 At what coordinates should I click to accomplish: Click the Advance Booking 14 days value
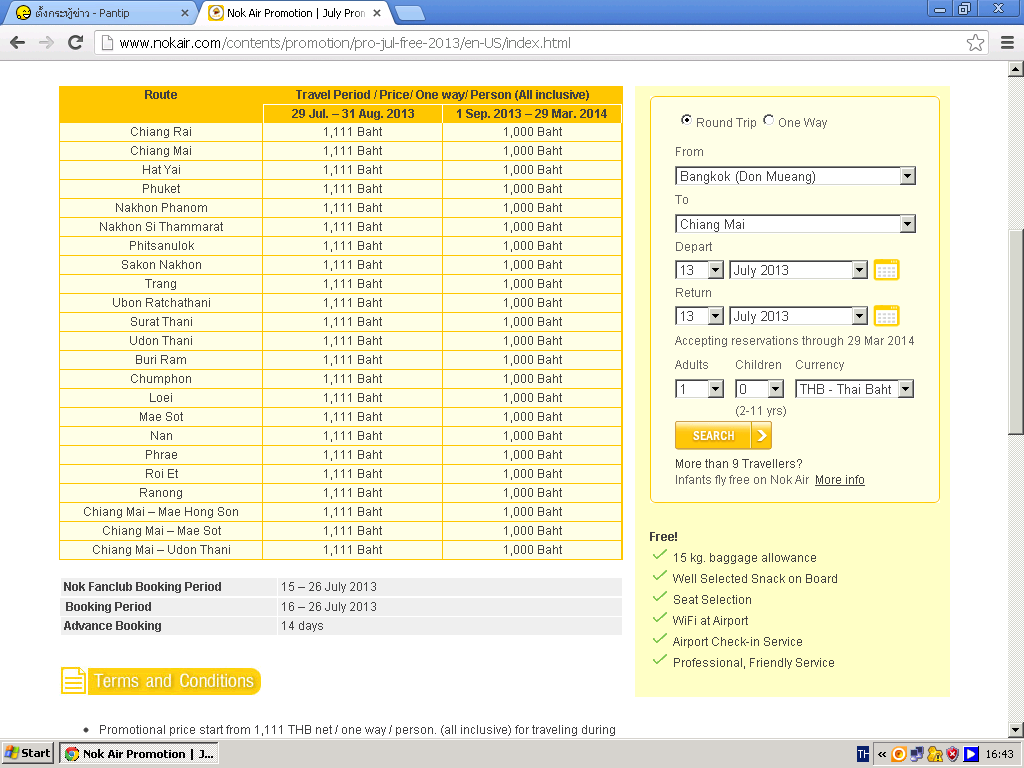click(x=302, y=626)
